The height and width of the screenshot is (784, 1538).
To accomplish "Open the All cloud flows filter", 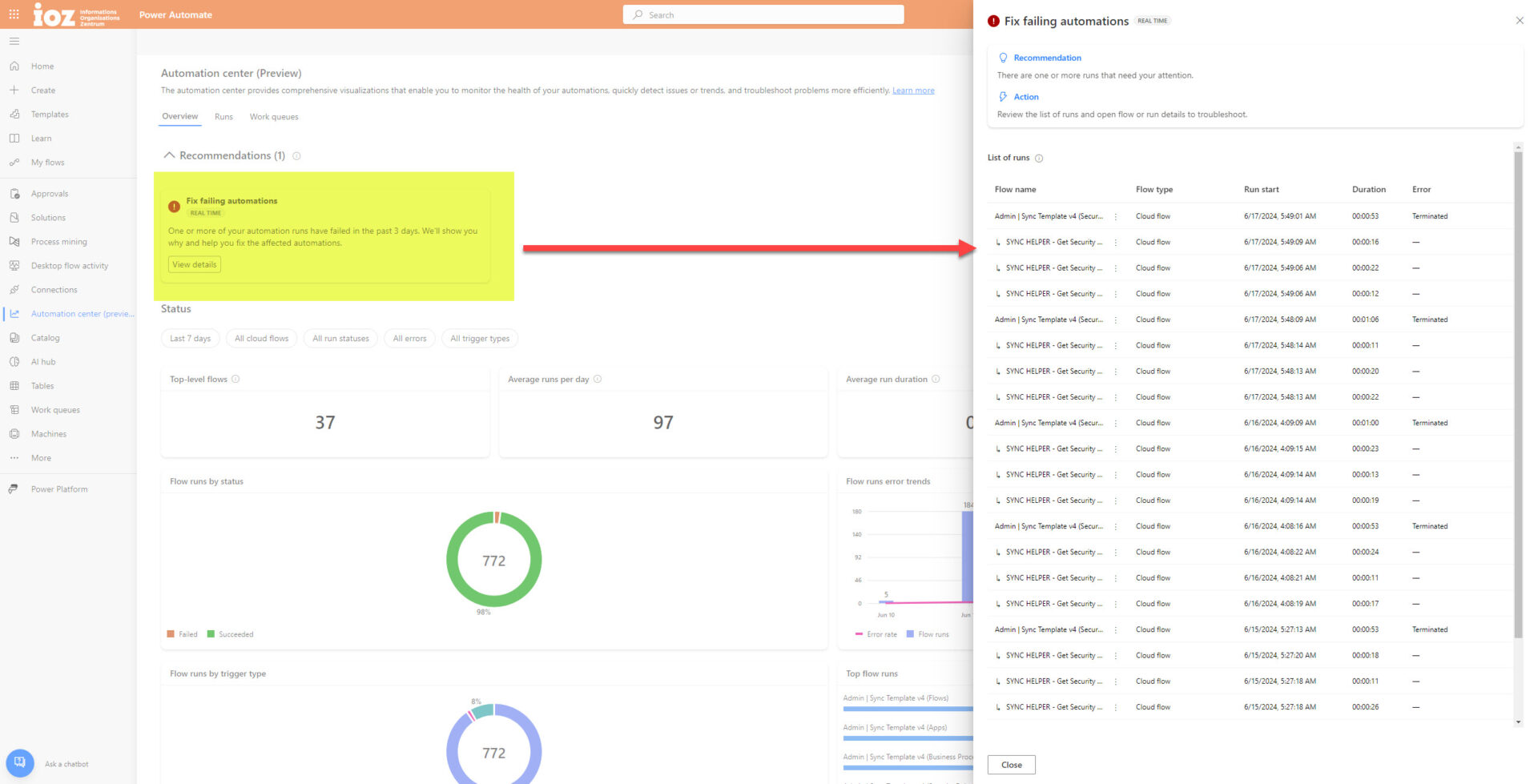I will pos(262,339).
